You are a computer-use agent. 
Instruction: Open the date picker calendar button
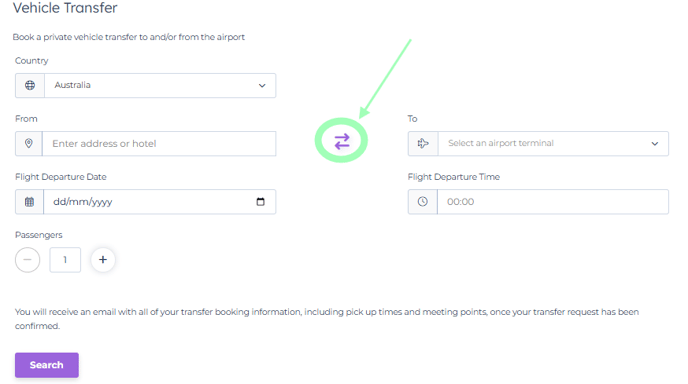261,201
